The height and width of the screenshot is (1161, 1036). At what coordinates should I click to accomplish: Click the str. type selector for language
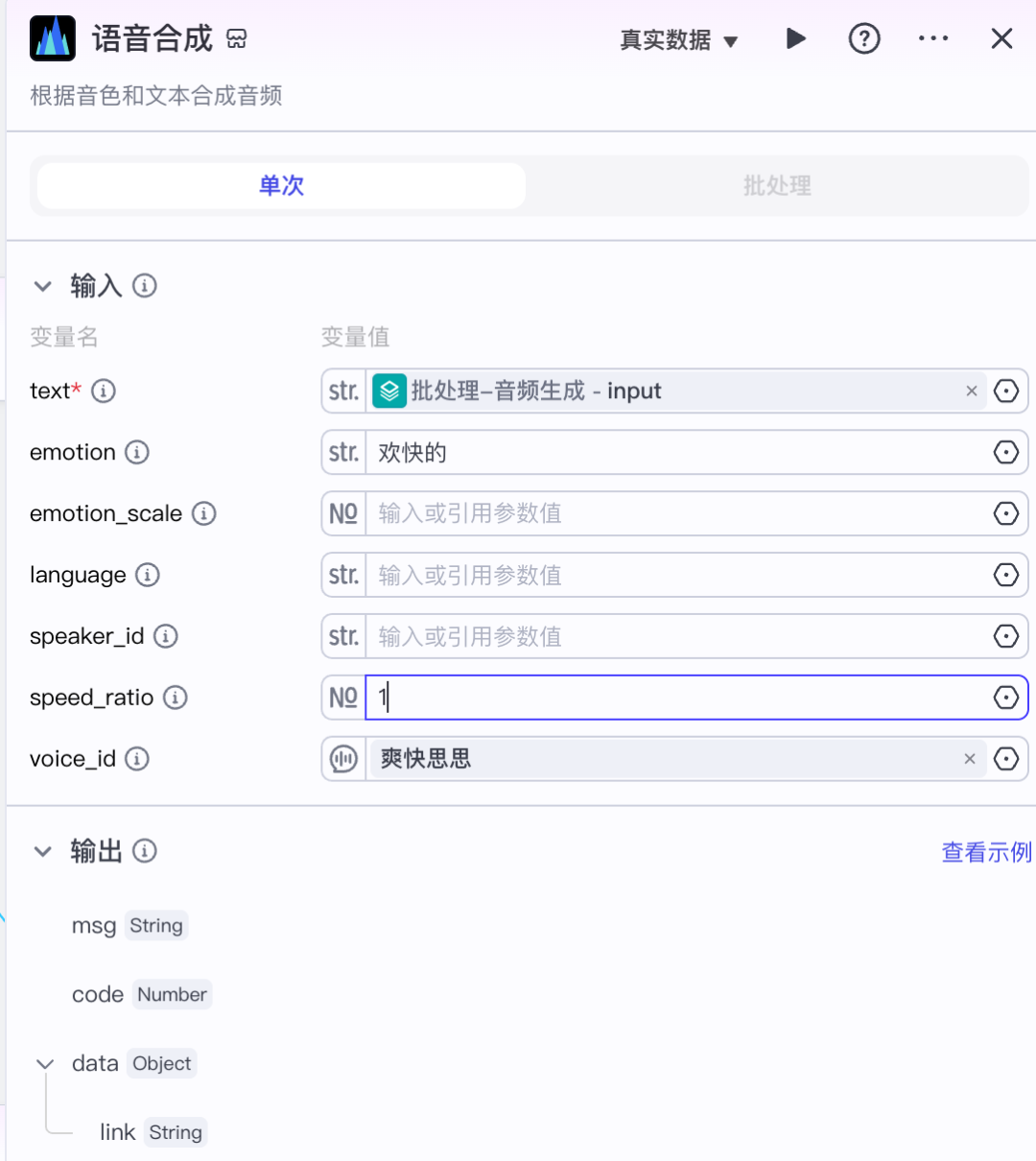click(343, 575)
